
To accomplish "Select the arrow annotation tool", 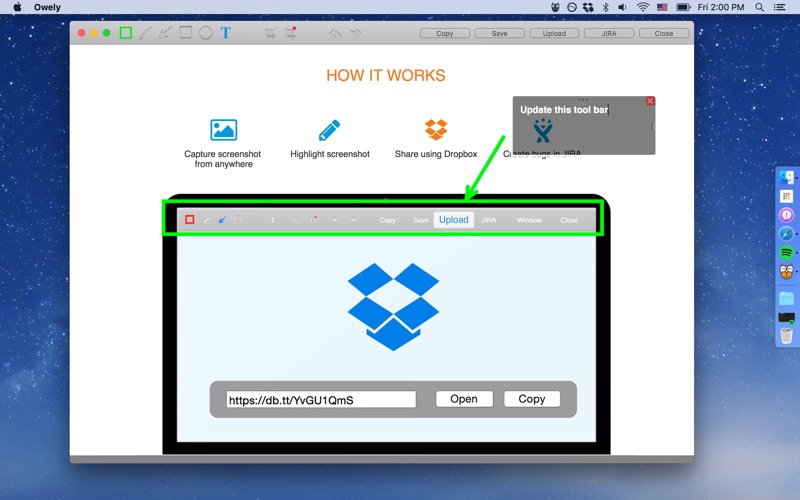I will pos(165,33).
